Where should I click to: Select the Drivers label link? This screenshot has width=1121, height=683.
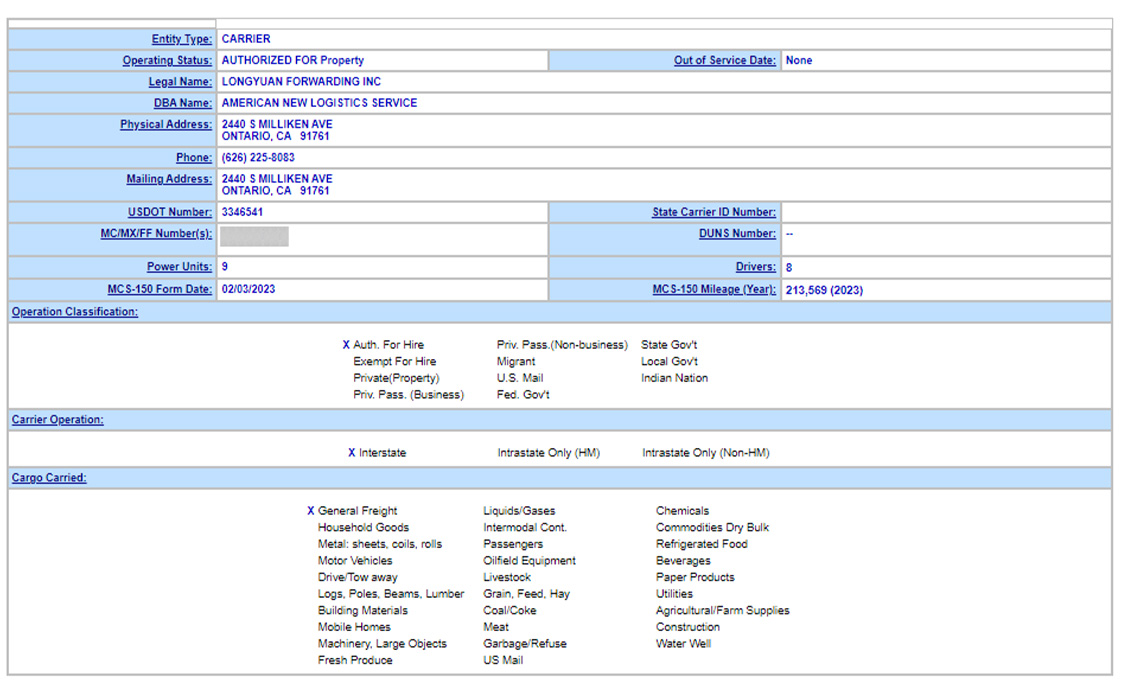(x=755, y=267)
